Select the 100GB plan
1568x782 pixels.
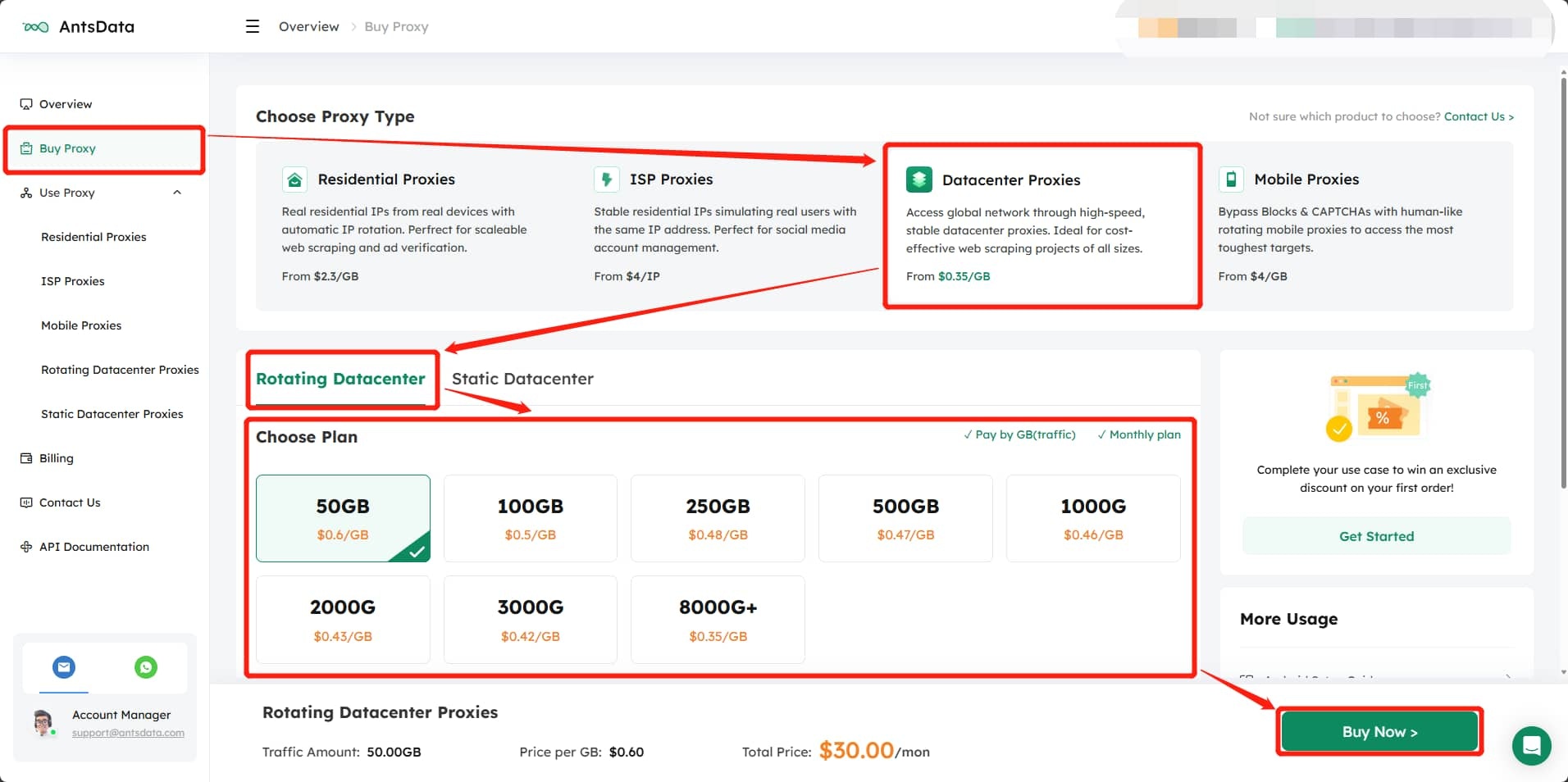point(531,518)
